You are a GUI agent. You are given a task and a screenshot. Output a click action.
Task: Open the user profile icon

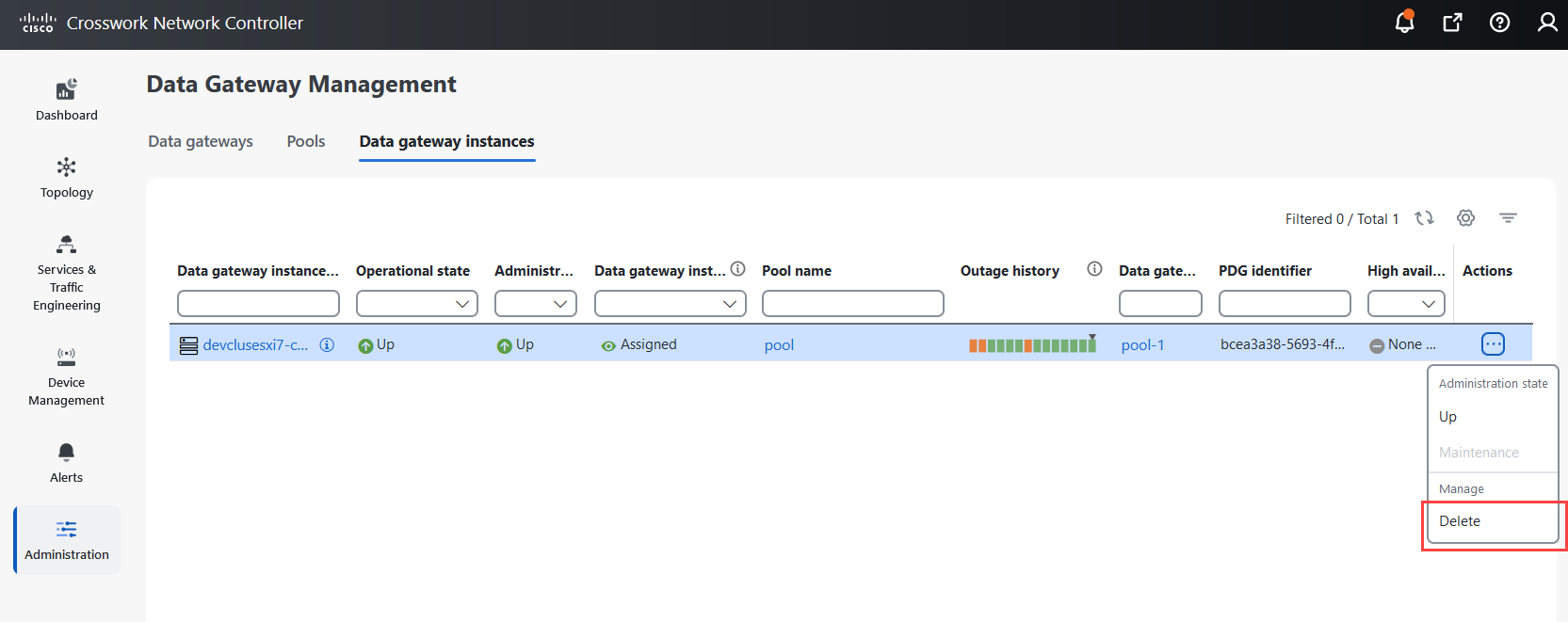coord(1547,22)
